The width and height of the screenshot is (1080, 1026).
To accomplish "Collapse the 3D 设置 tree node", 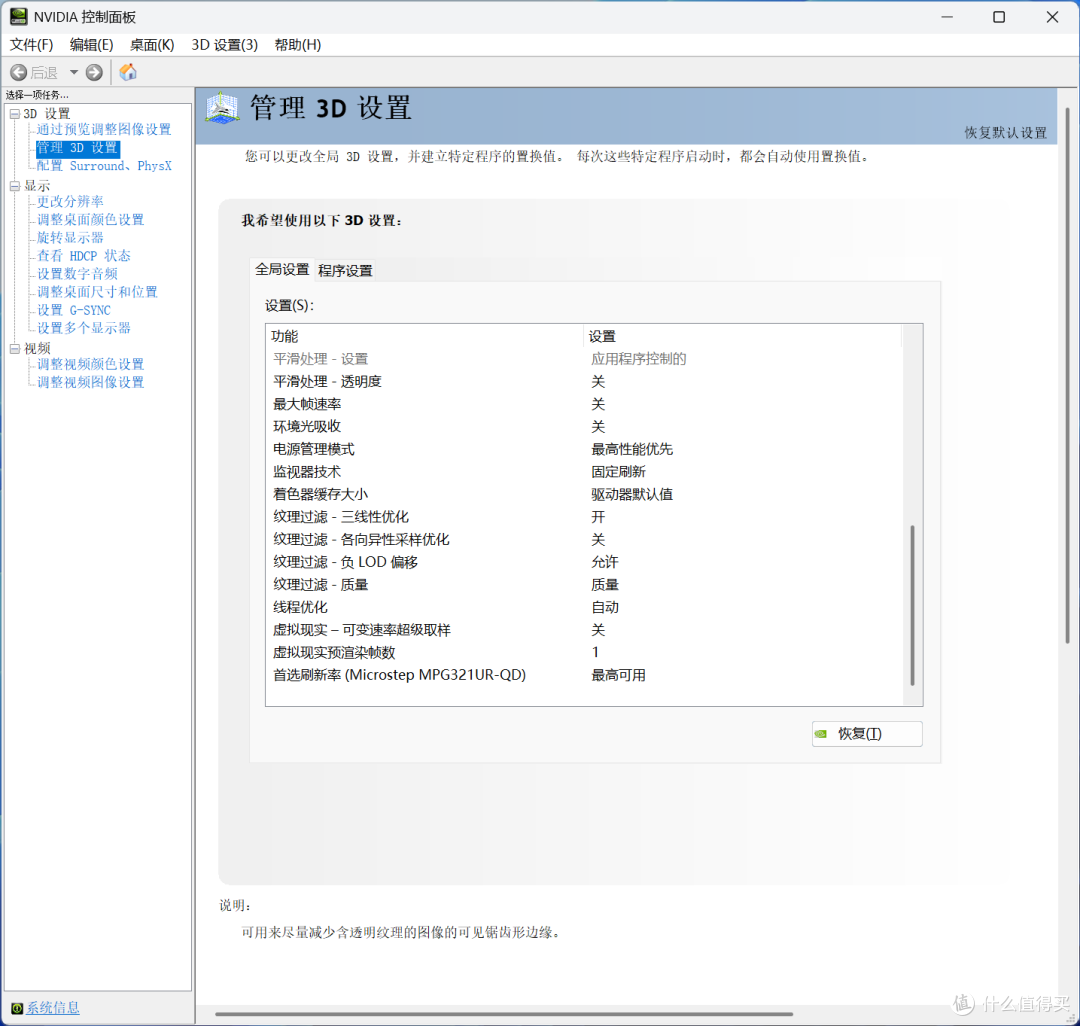I will coord(14,114).
